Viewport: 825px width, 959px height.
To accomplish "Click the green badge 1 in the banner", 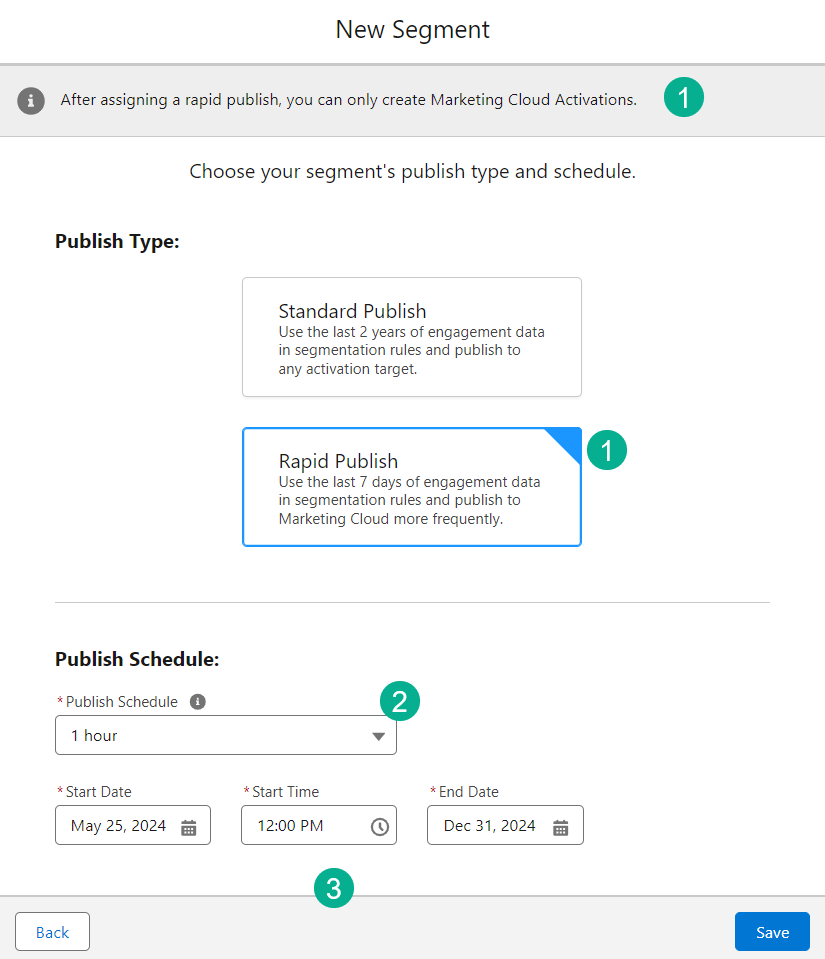I will pos(684,97).
